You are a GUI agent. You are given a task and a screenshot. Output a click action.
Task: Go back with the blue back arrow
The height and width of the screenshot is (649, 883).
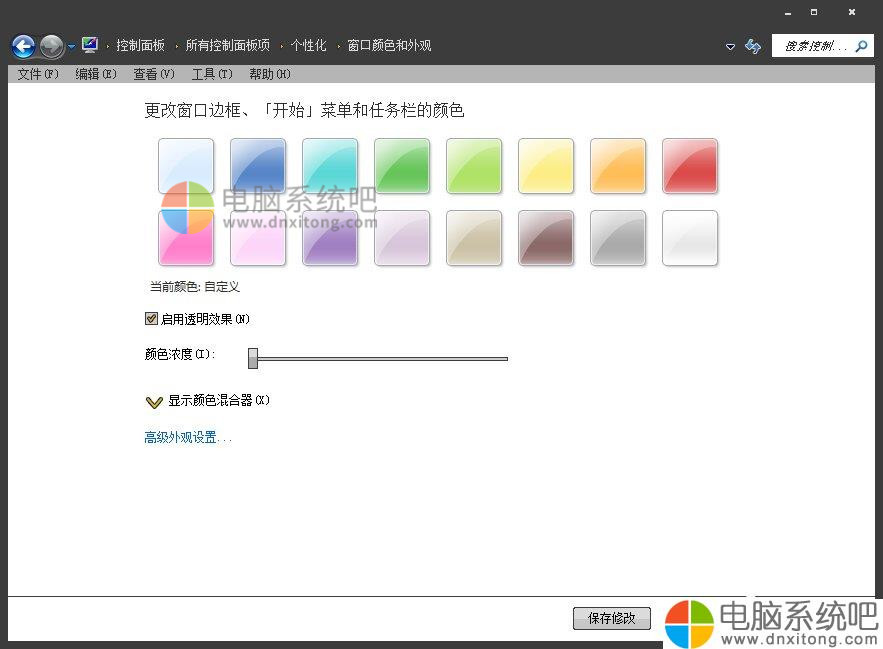click(x=24, y=46)
